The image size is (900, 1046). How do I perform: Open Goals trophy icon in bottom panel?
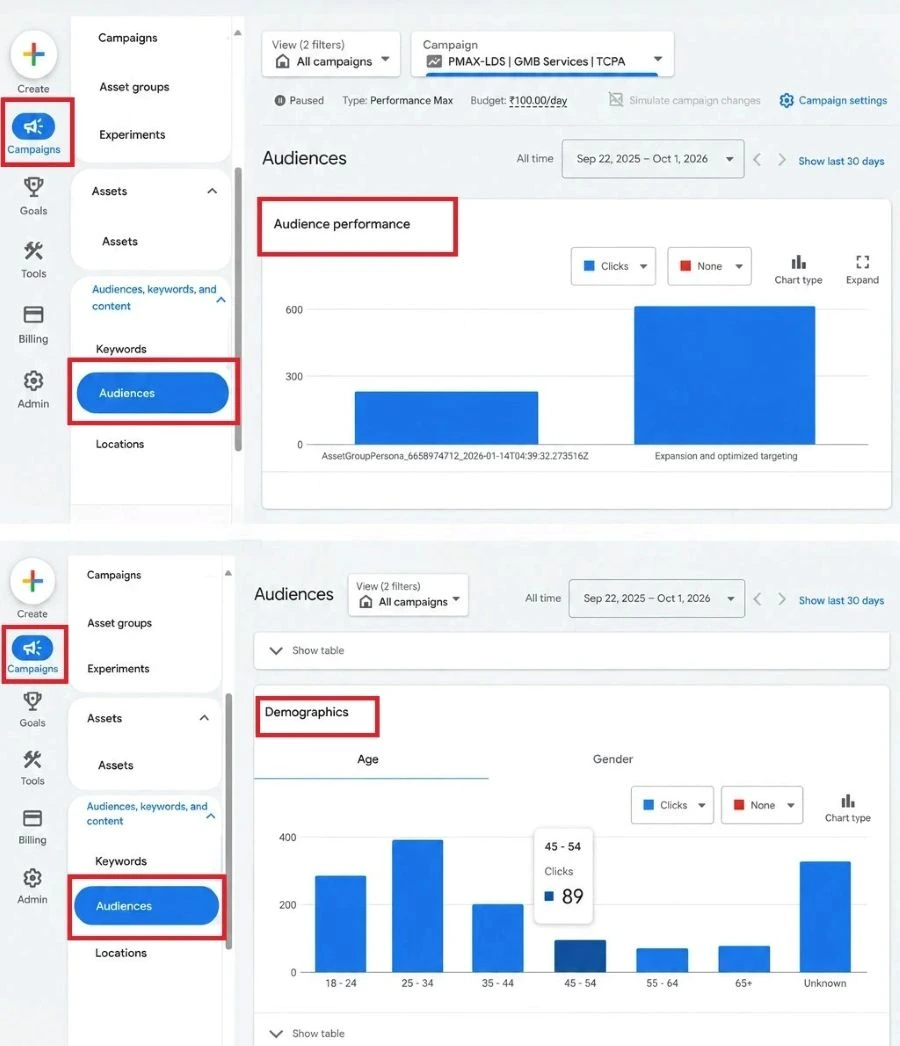(32, 701)
